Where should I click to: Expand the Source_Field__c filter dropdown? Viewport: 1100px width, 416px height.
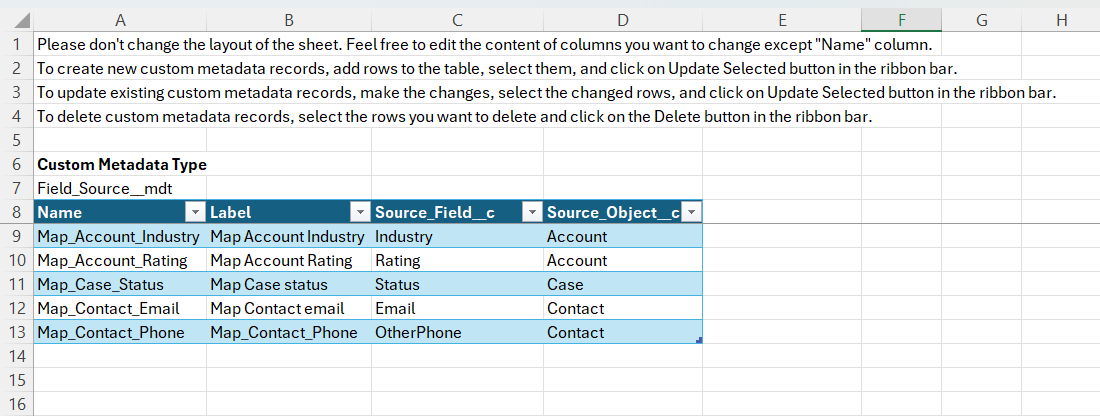pyautogui.click(x=533, y=213)
